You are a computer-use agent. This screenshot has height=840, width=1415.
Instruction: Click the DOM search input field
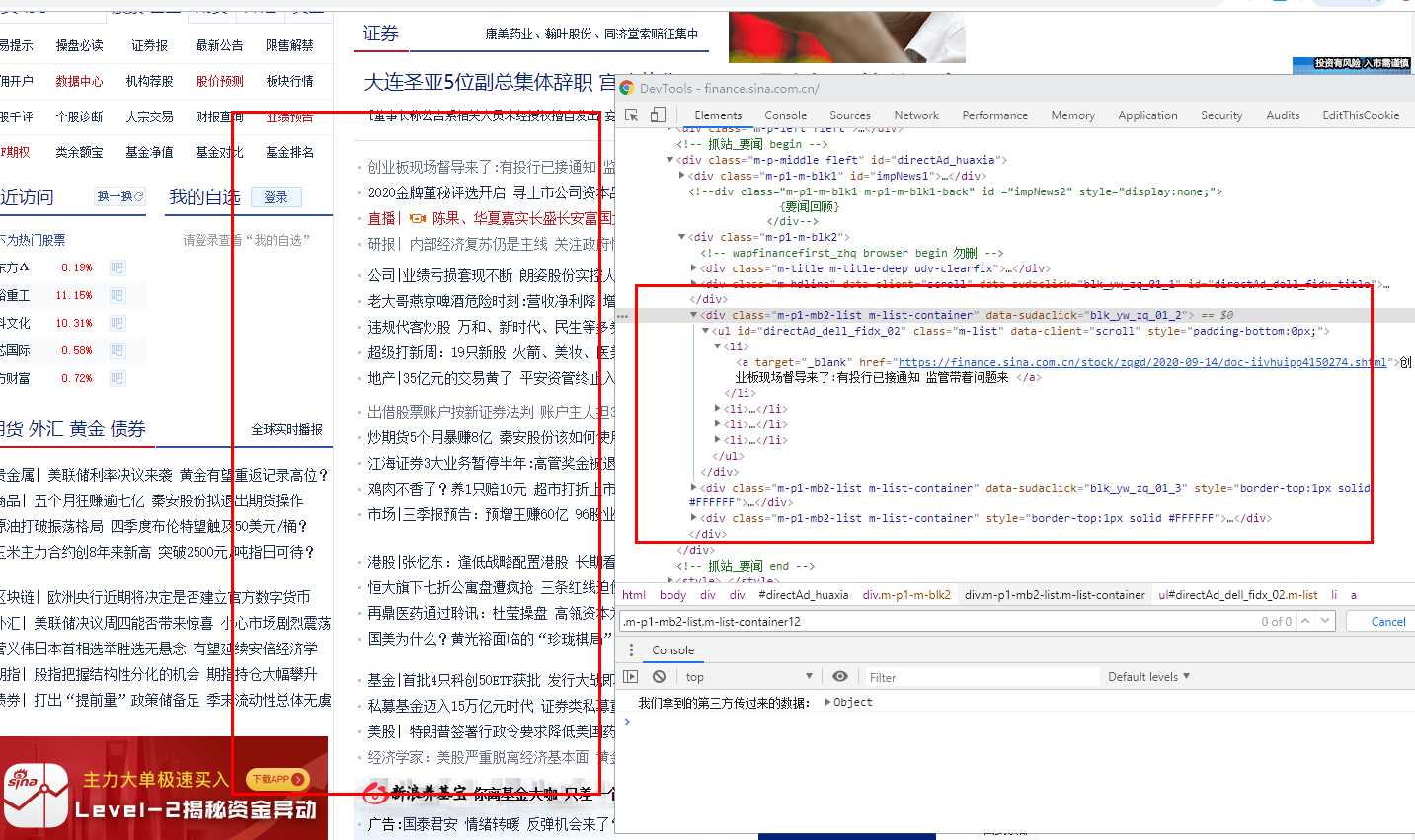938,622
